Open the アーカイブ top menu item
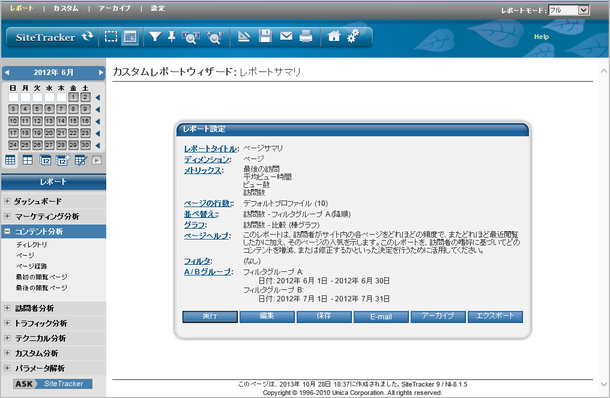 114,8
